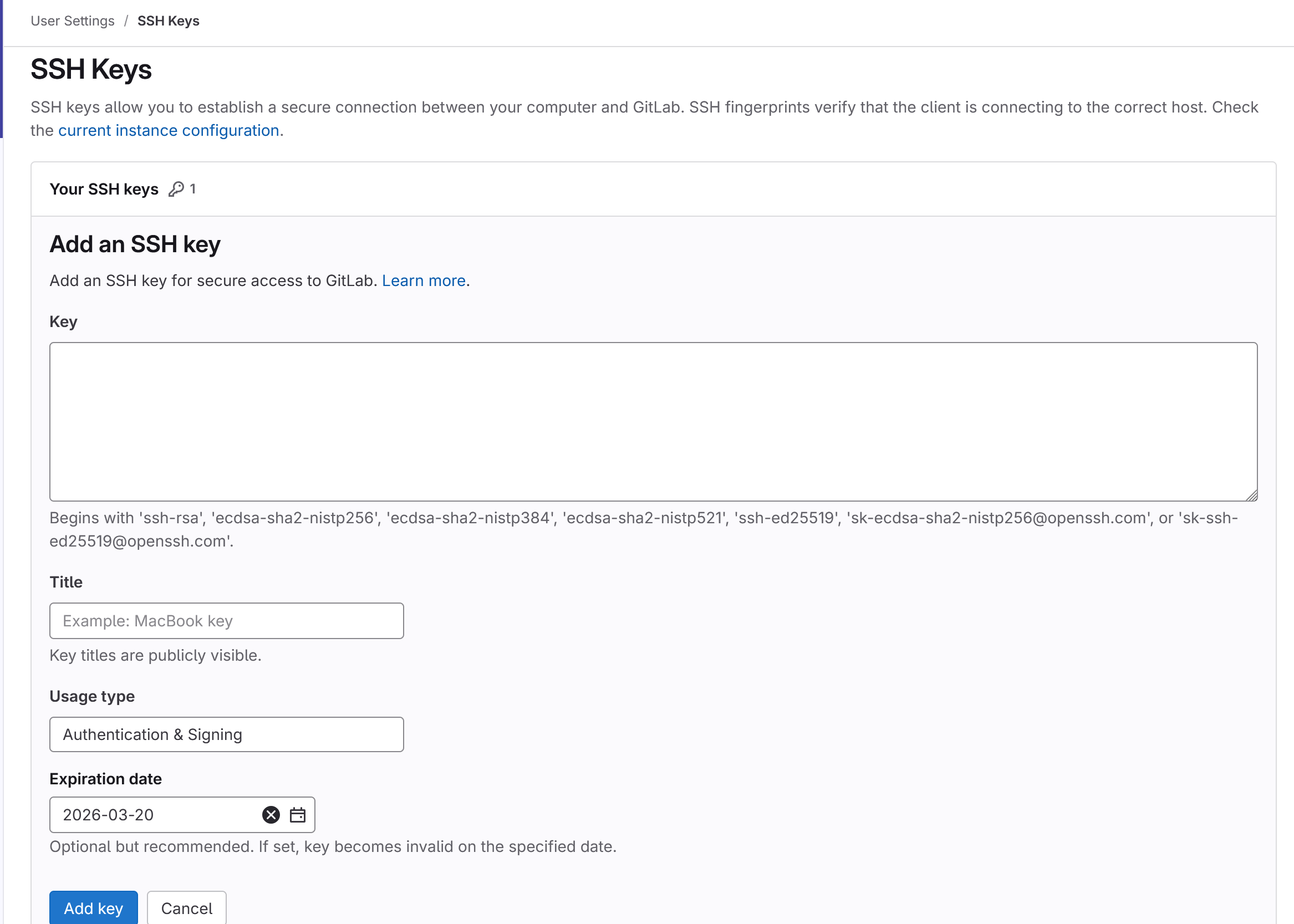Open the current instance configuration link

169,130
